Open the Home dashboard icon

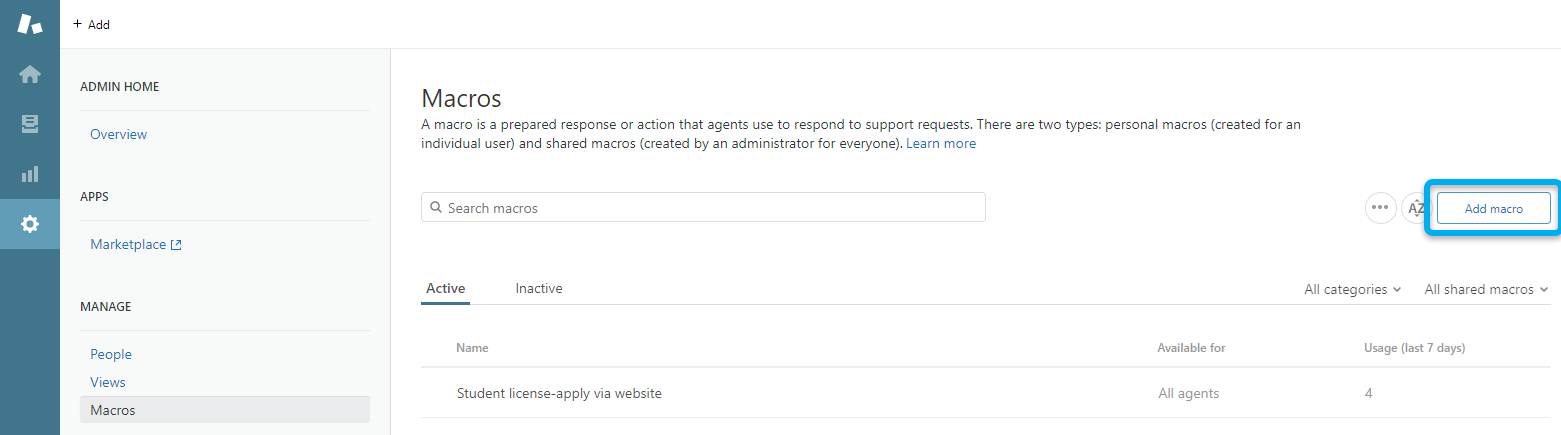coord(30,74)
